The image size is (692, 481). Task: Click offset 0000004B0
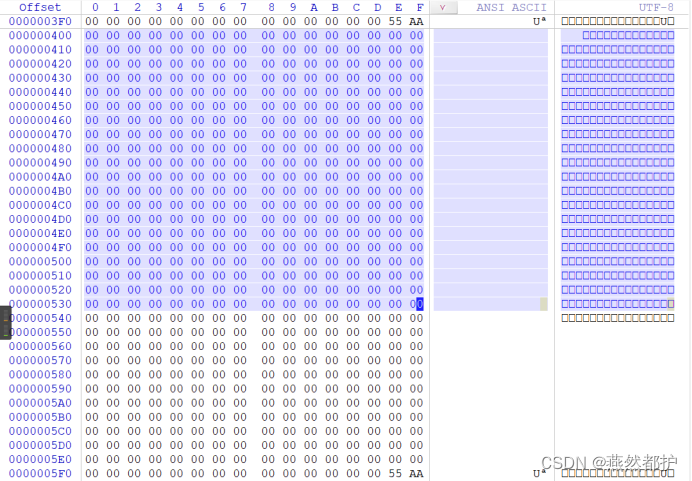[x=40, y=191]
